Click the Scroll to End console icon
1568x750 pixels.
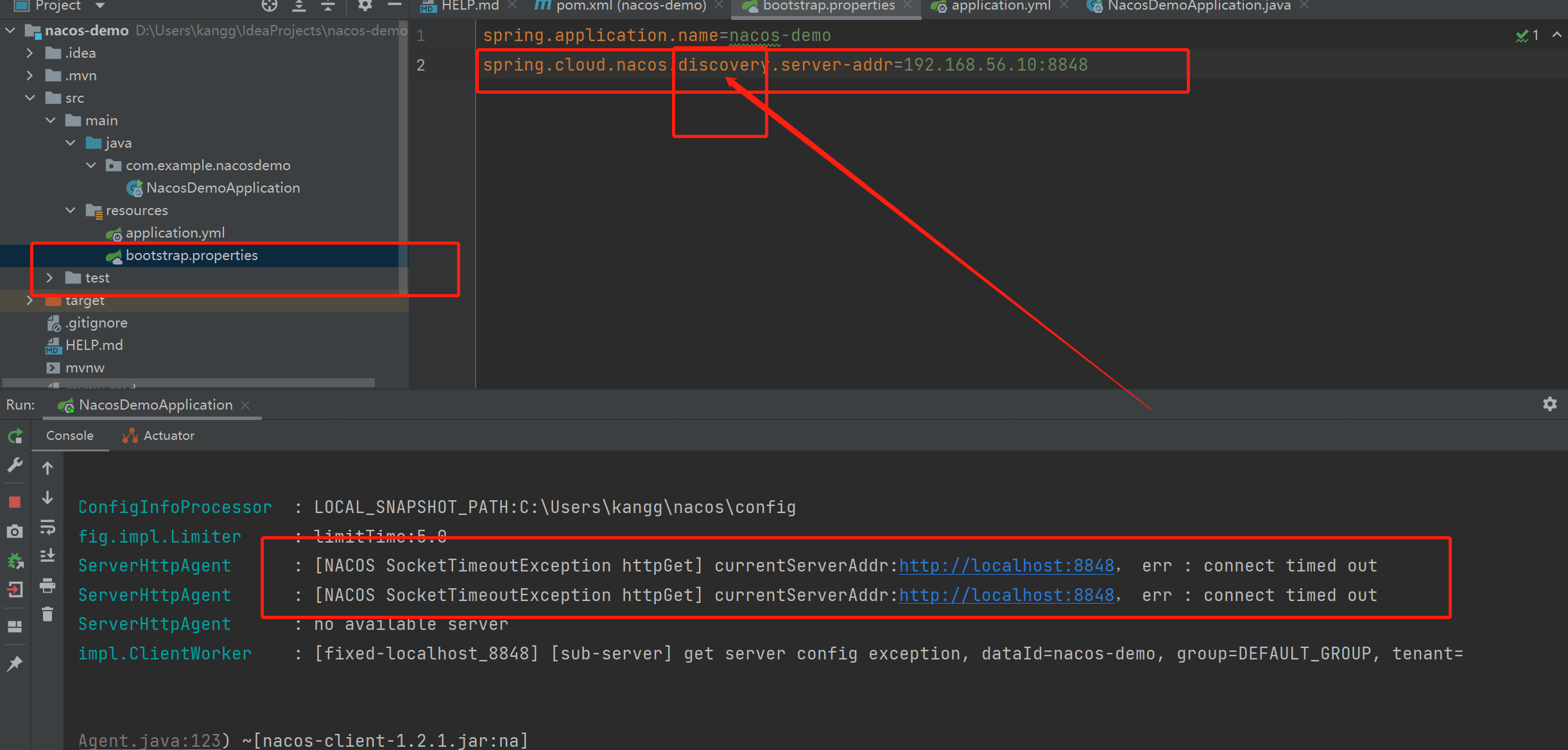point(47,555)
